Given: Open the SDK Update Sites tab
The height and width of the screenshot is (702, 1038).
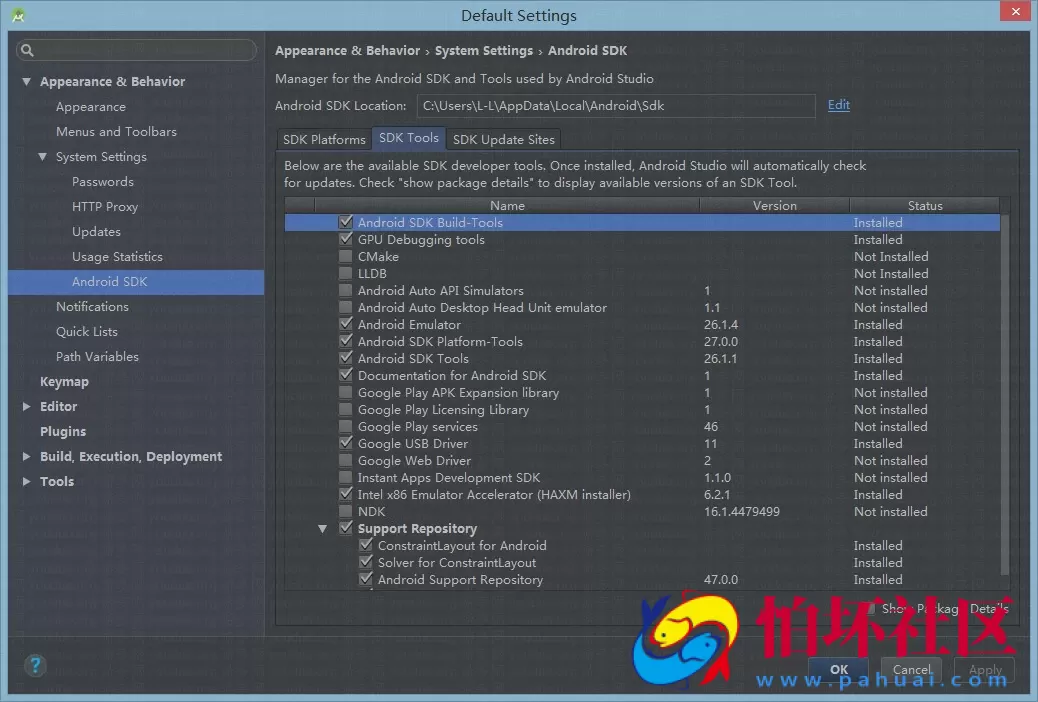Looking at the screenshot, I should 503,139.
